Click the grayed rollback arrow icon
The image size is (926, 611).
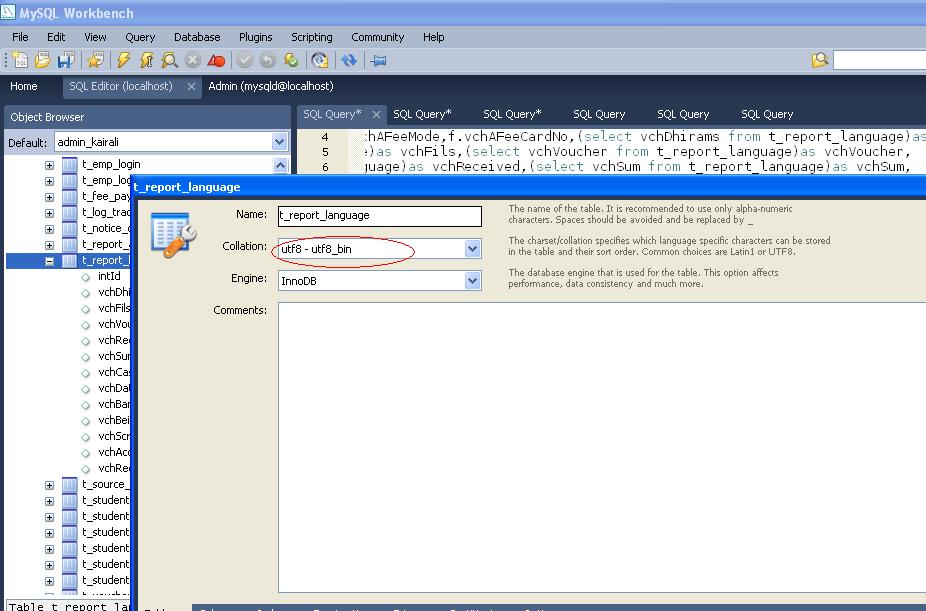click(268, 60)
